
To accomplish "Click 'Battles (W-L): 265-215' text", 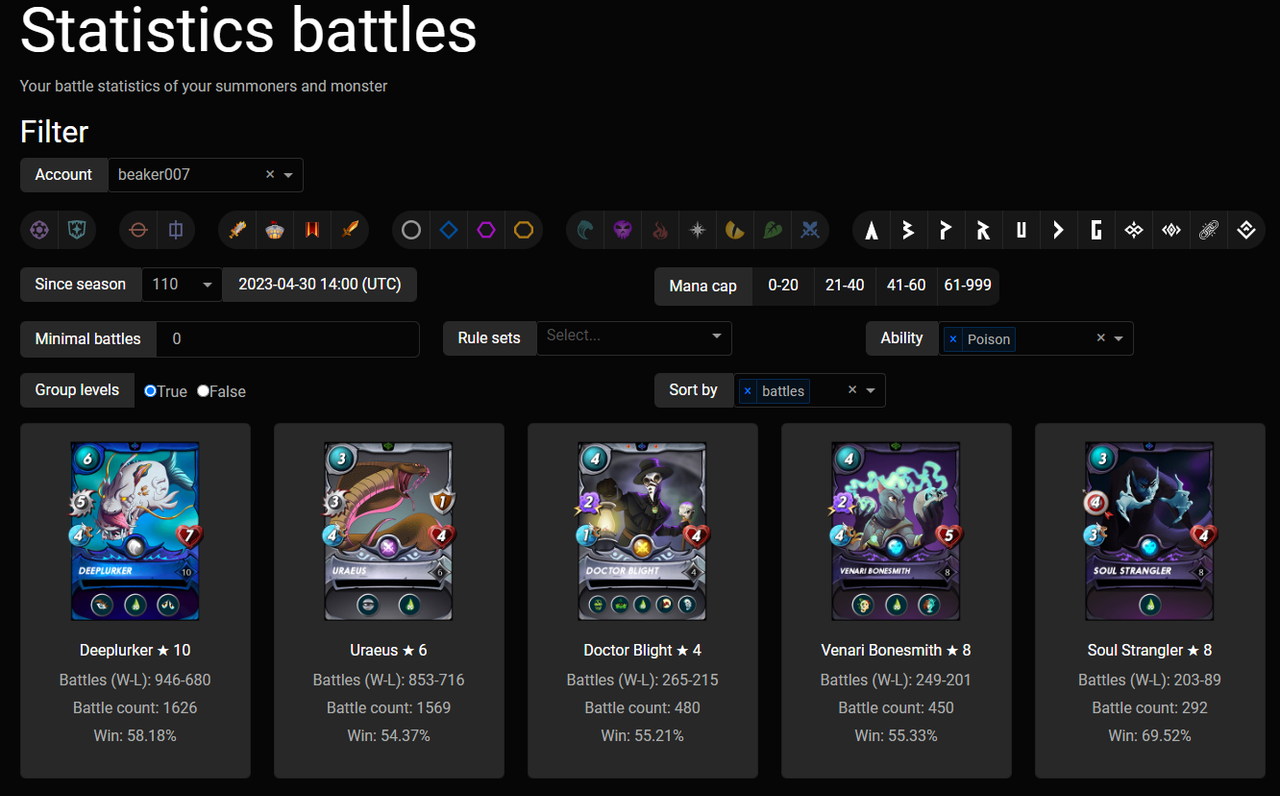I will coord(643,680).
